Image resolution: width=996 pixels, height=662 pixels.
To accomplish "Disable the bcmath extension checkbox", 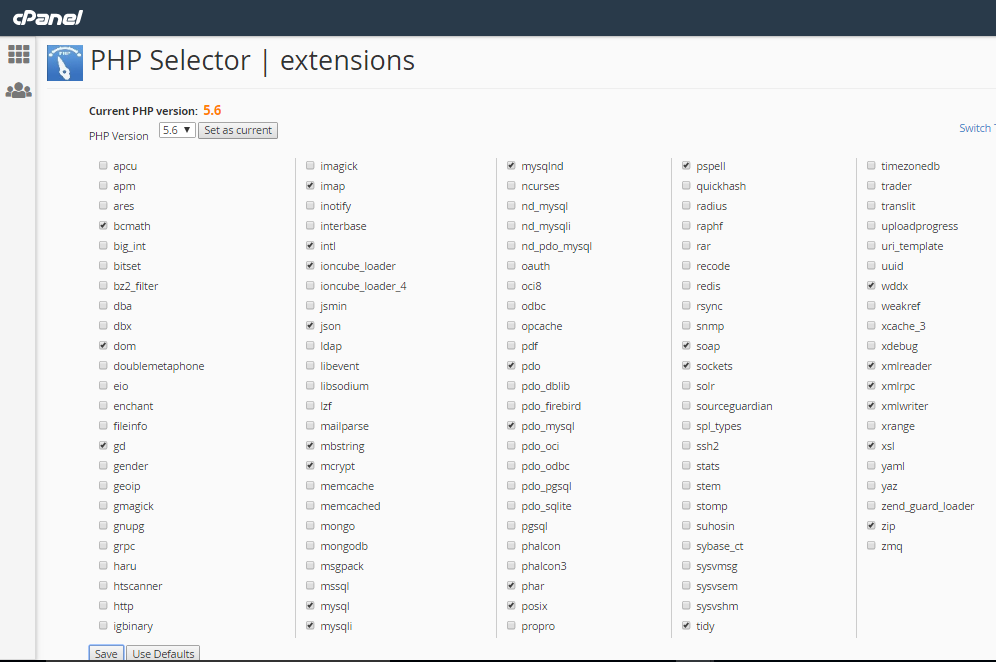I will [x=104, y=226].
